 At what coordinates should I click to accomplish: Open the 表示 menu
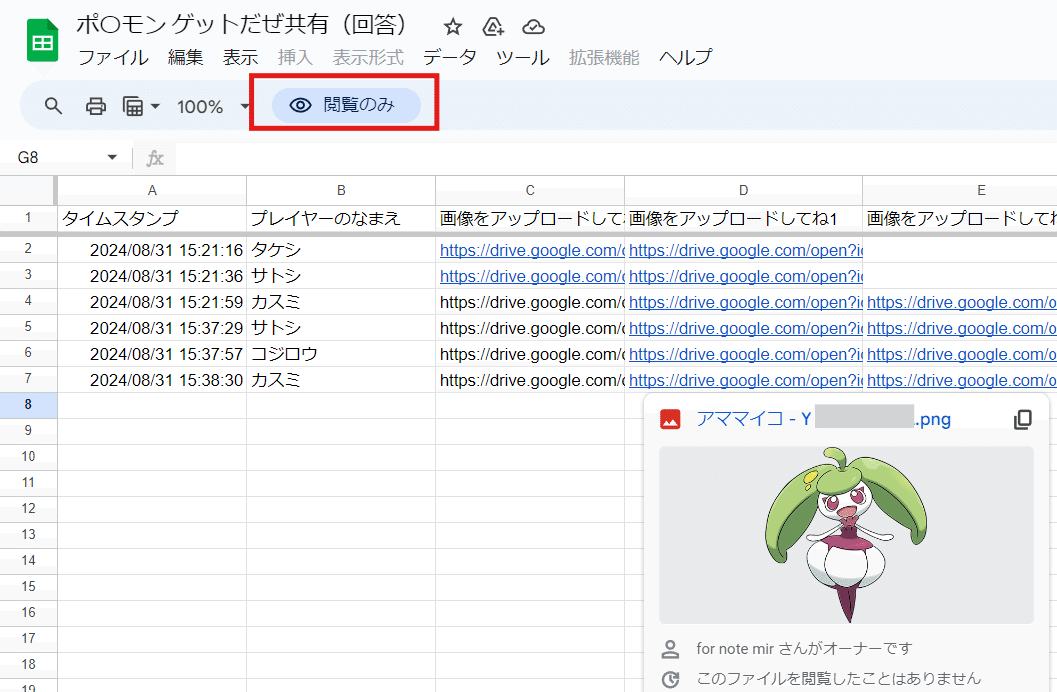241,58
